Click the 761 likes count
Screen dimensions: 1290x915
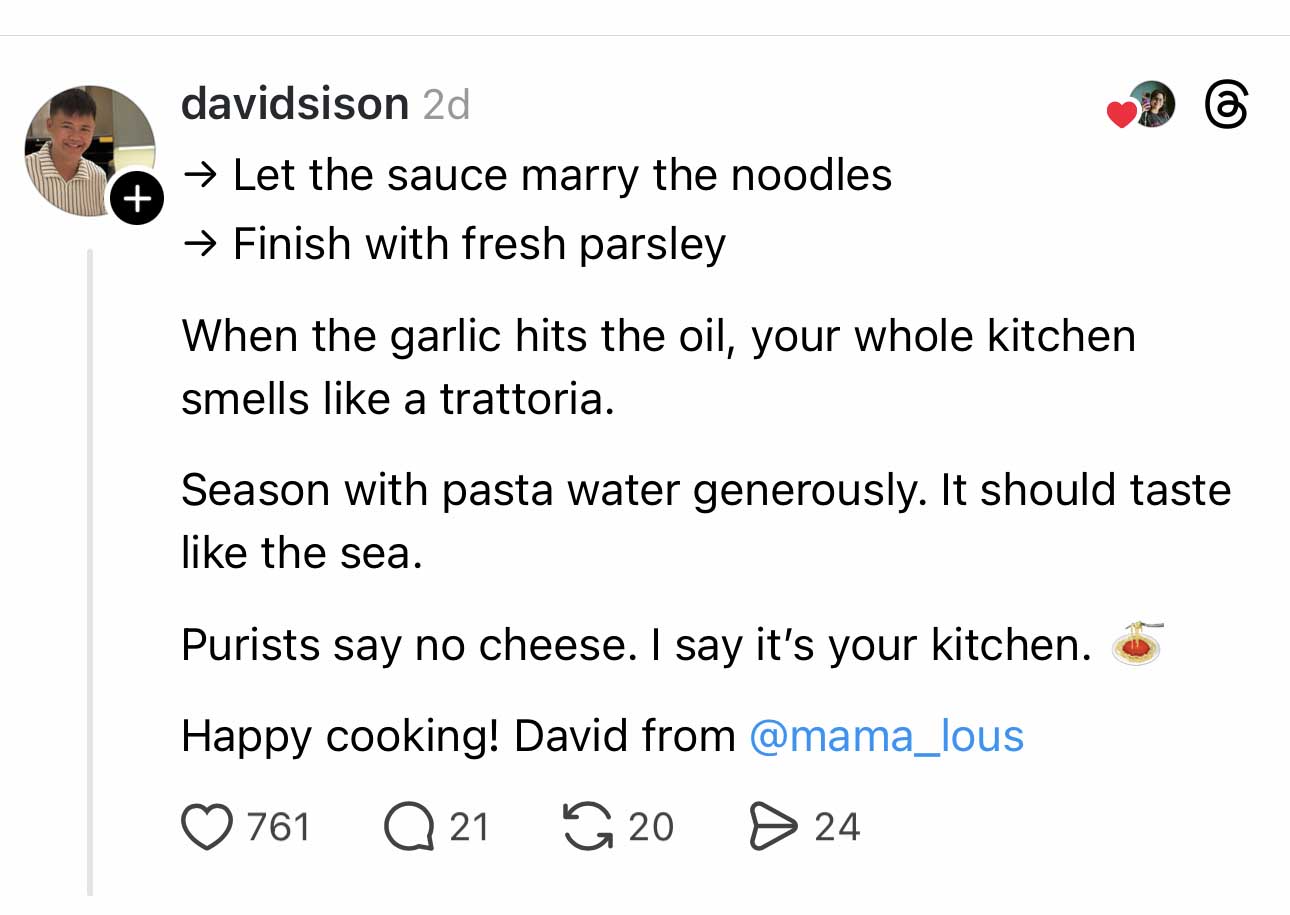pos(278,828)
